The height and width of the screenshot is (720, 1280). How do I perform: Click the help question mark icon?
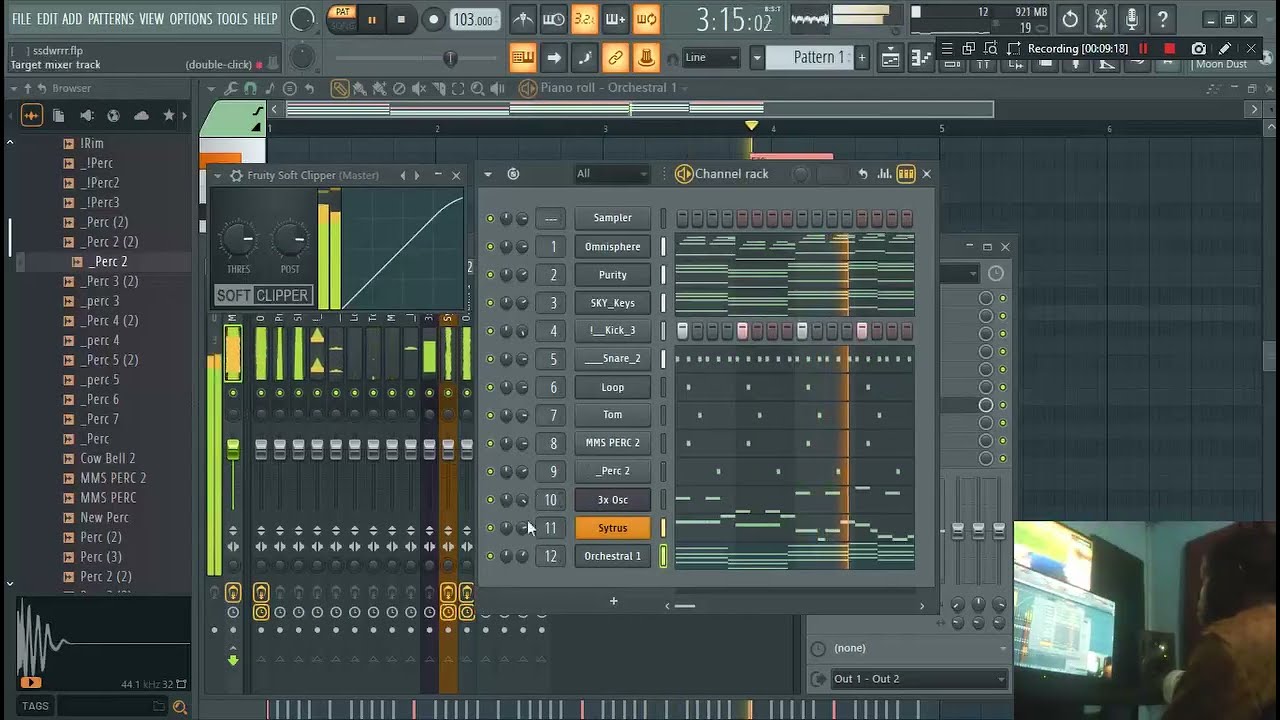(x=1162, y=19)
